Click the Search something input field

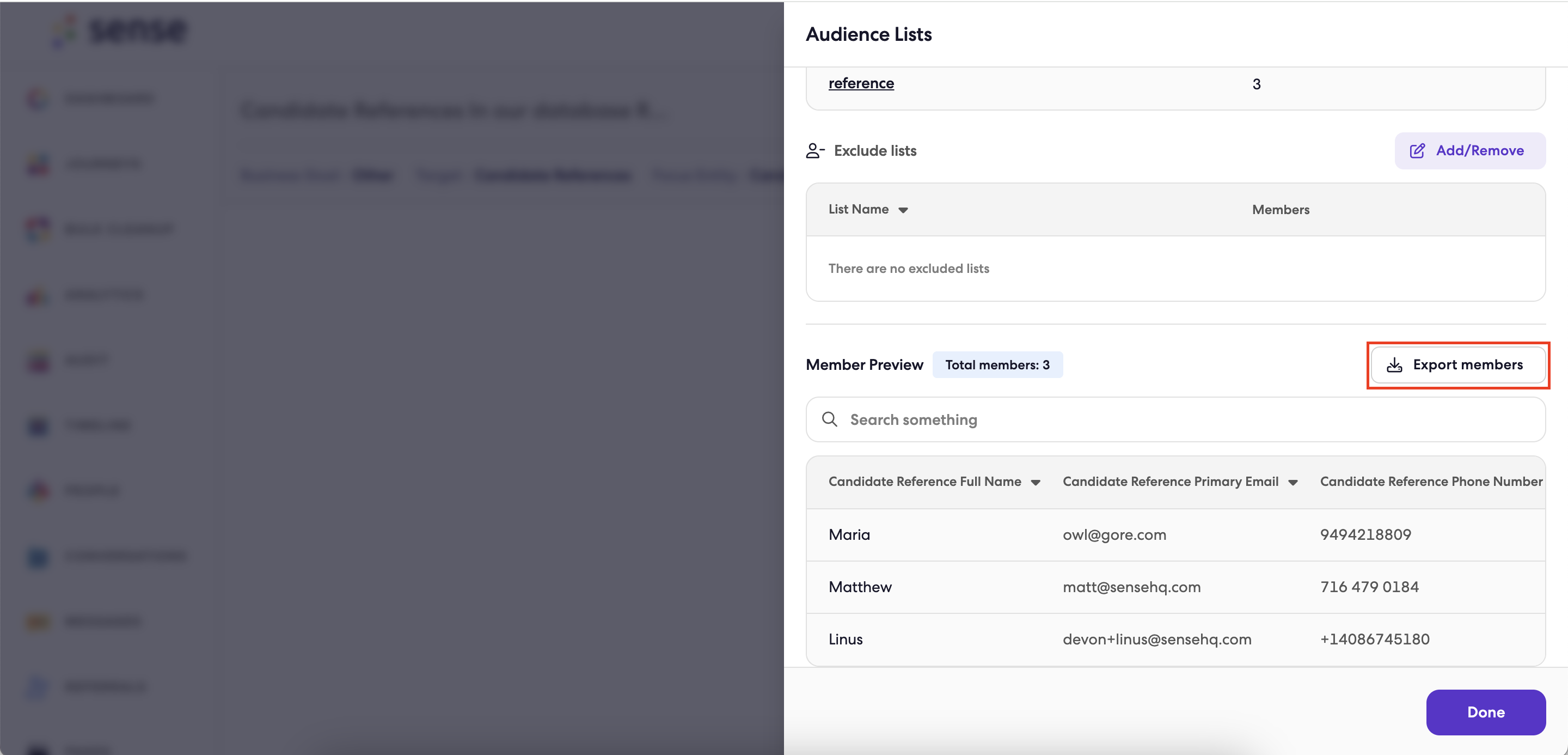[x=1175, y=419]
